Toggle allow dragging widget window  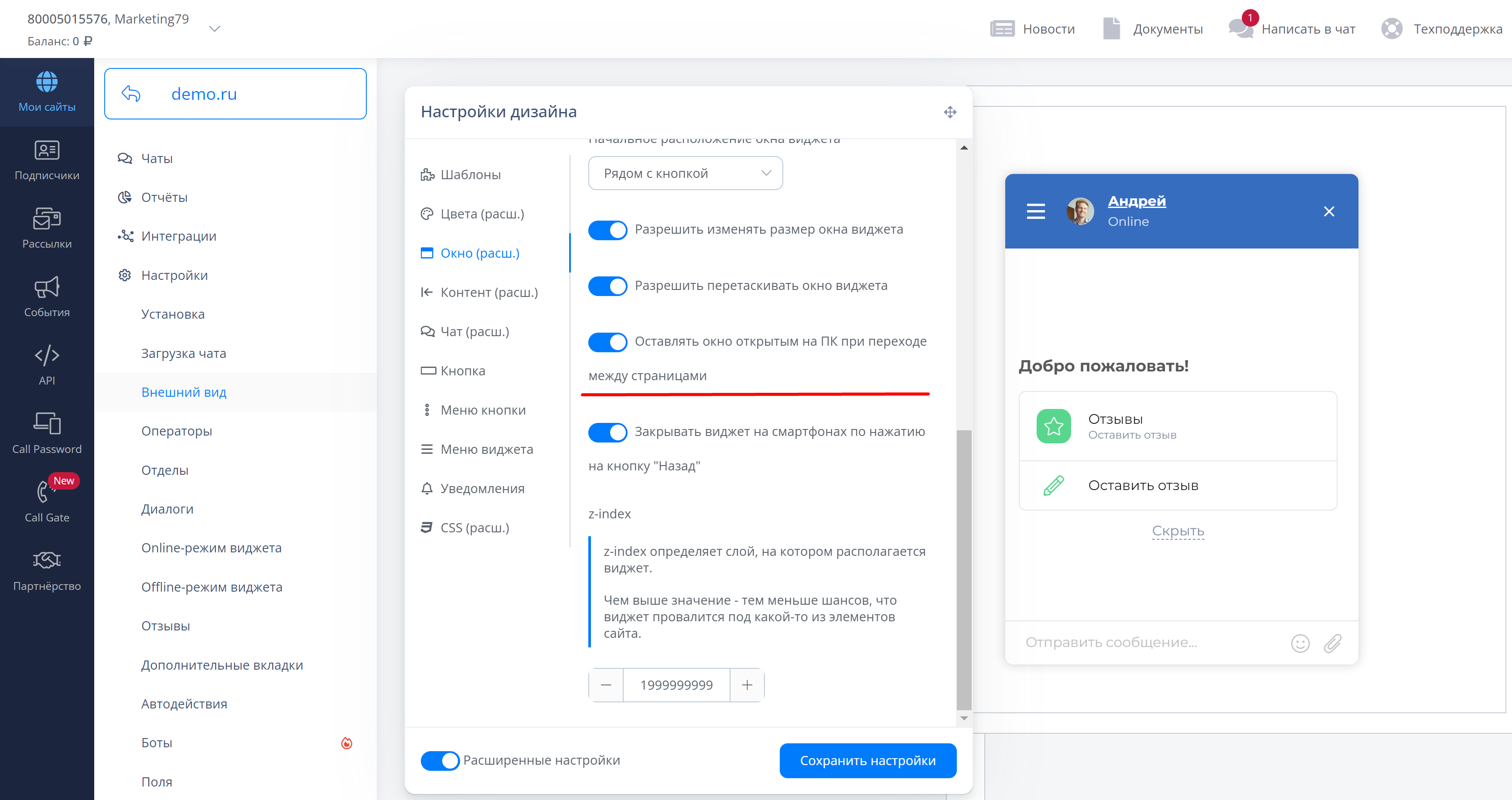pyautogui.click(x=608, y=286)
